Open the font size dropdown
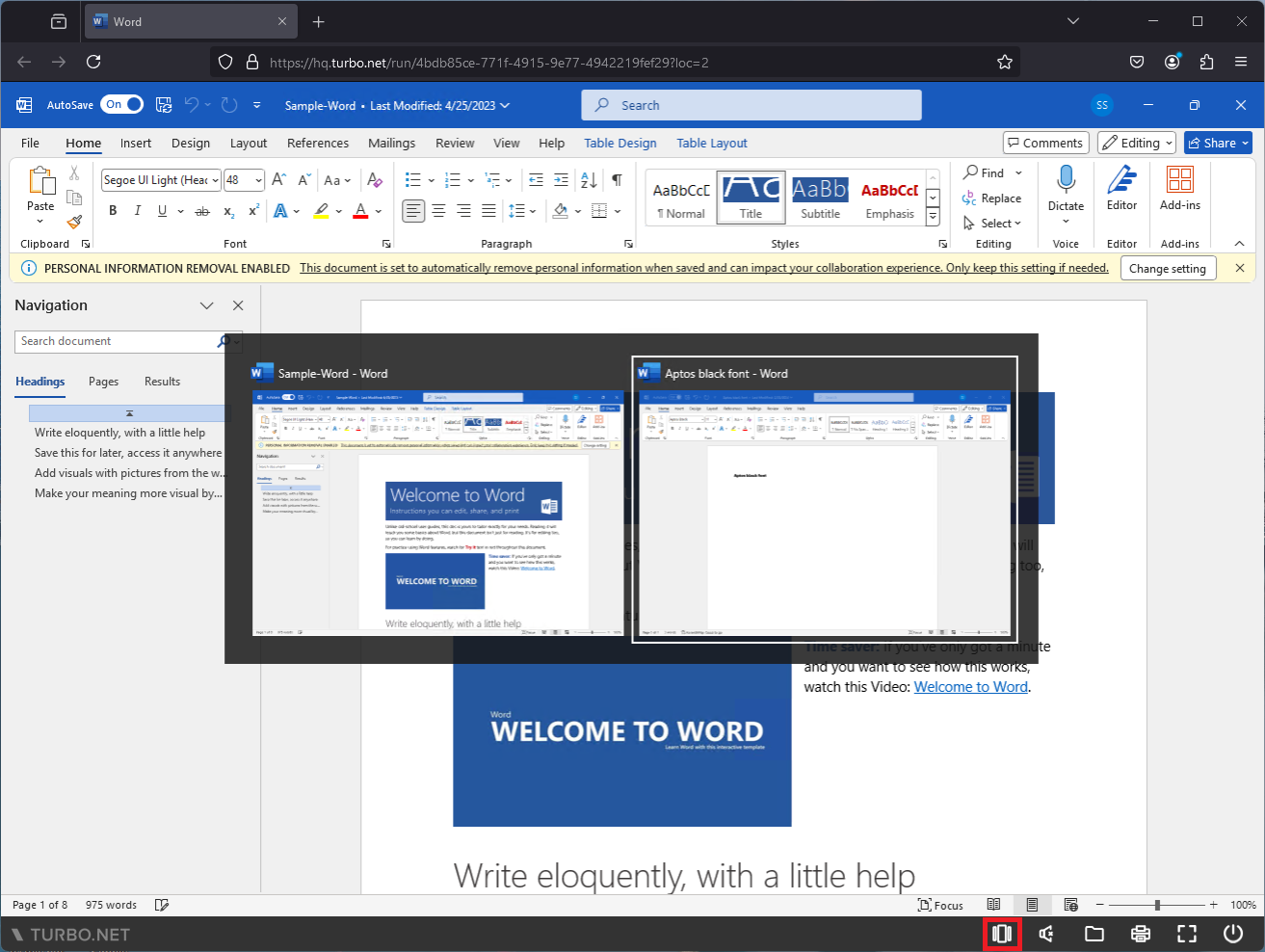Viewport: 1265px width, 952px height. click(x=256, y=179)
